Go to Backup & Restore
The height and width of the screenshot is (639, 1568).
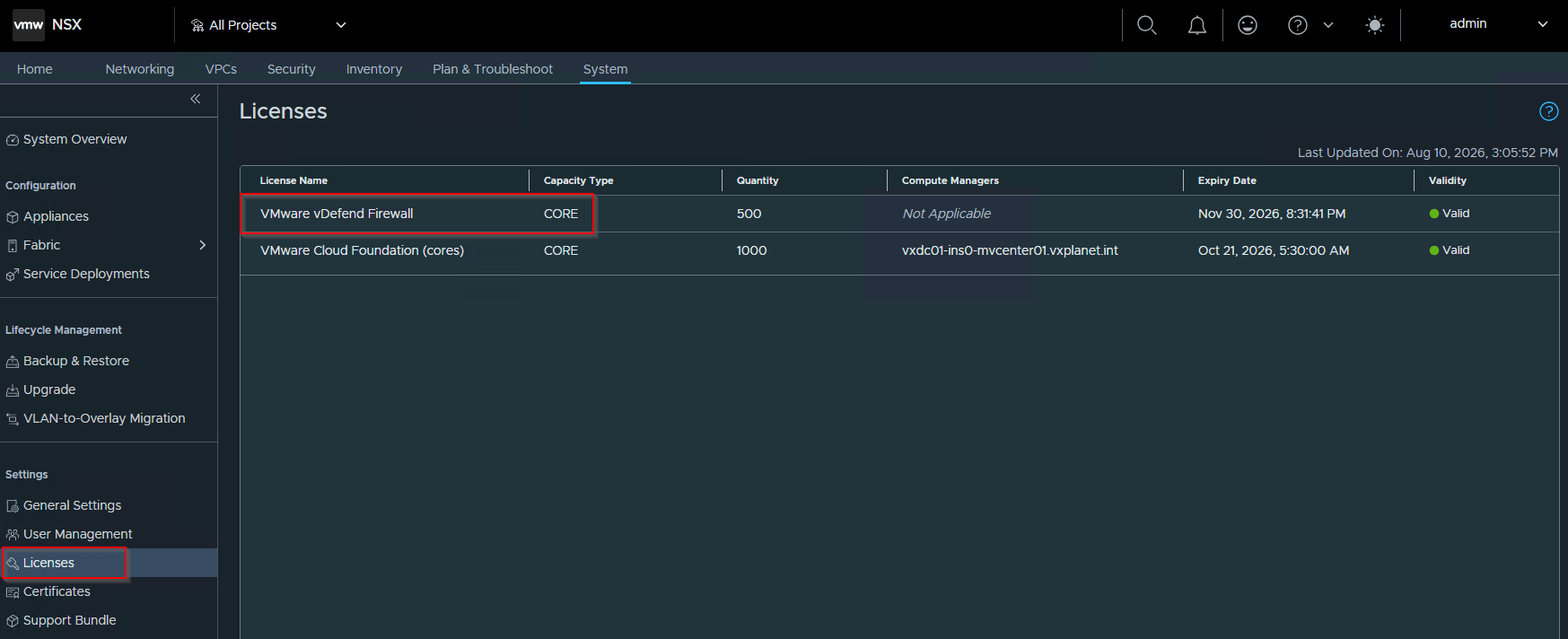tap(76, 361)
